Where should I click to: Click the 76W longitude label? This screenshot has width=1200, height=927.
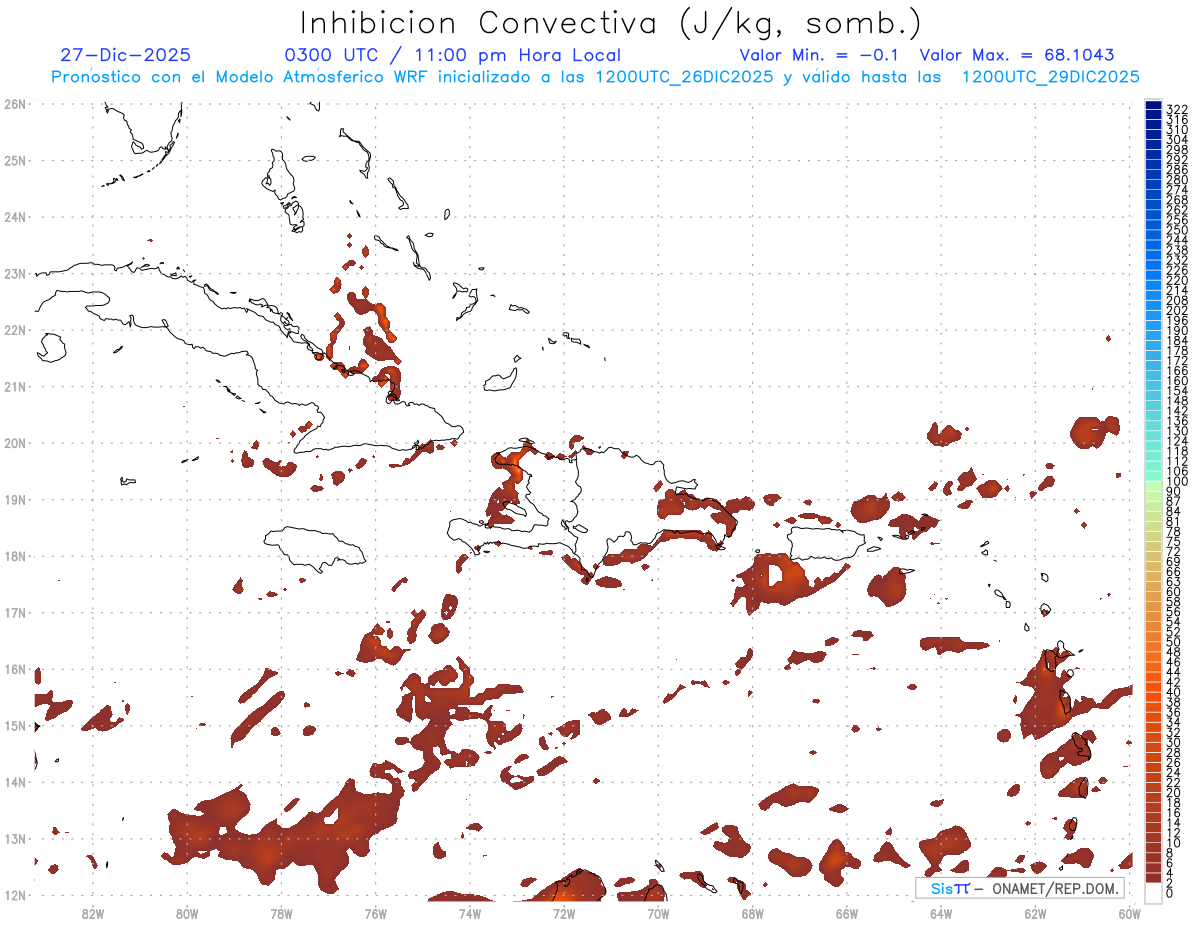375,912
